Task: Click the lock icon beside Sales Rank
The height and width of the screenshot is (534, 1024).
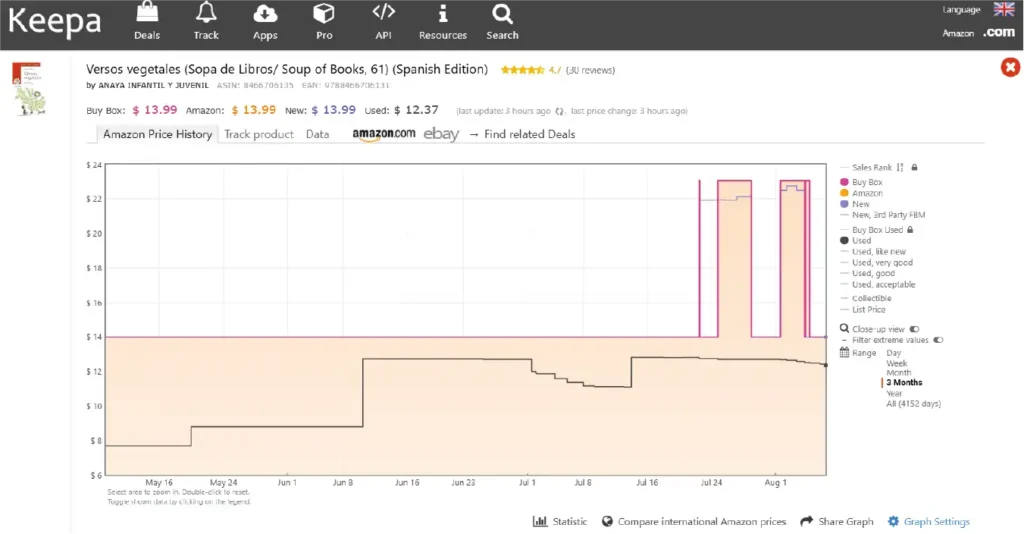Action: 914,167
